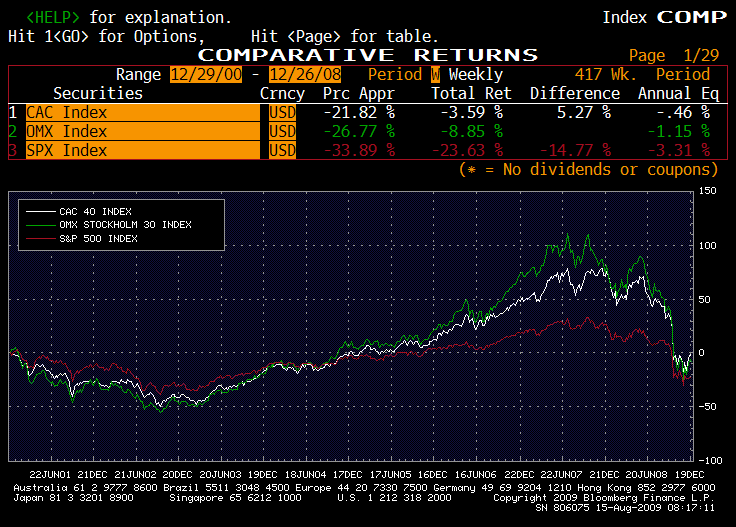Click CAC 40 INDEX legend entry
Viewport: 736px width, 527px height.
pos(95,212)
